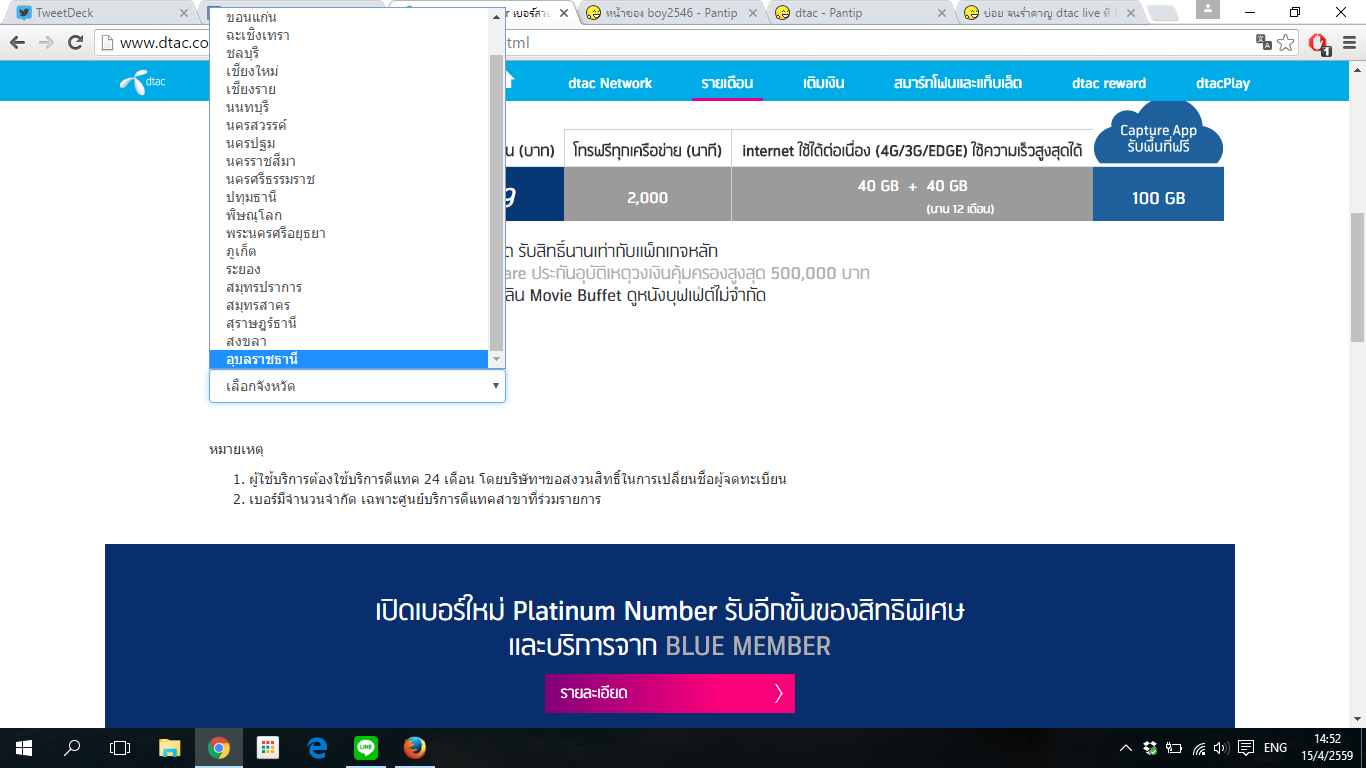This screenshot has width=1366, height=768.
Task: Click the รายละเอียด Platinum Number button
Action: coord(670,693)
